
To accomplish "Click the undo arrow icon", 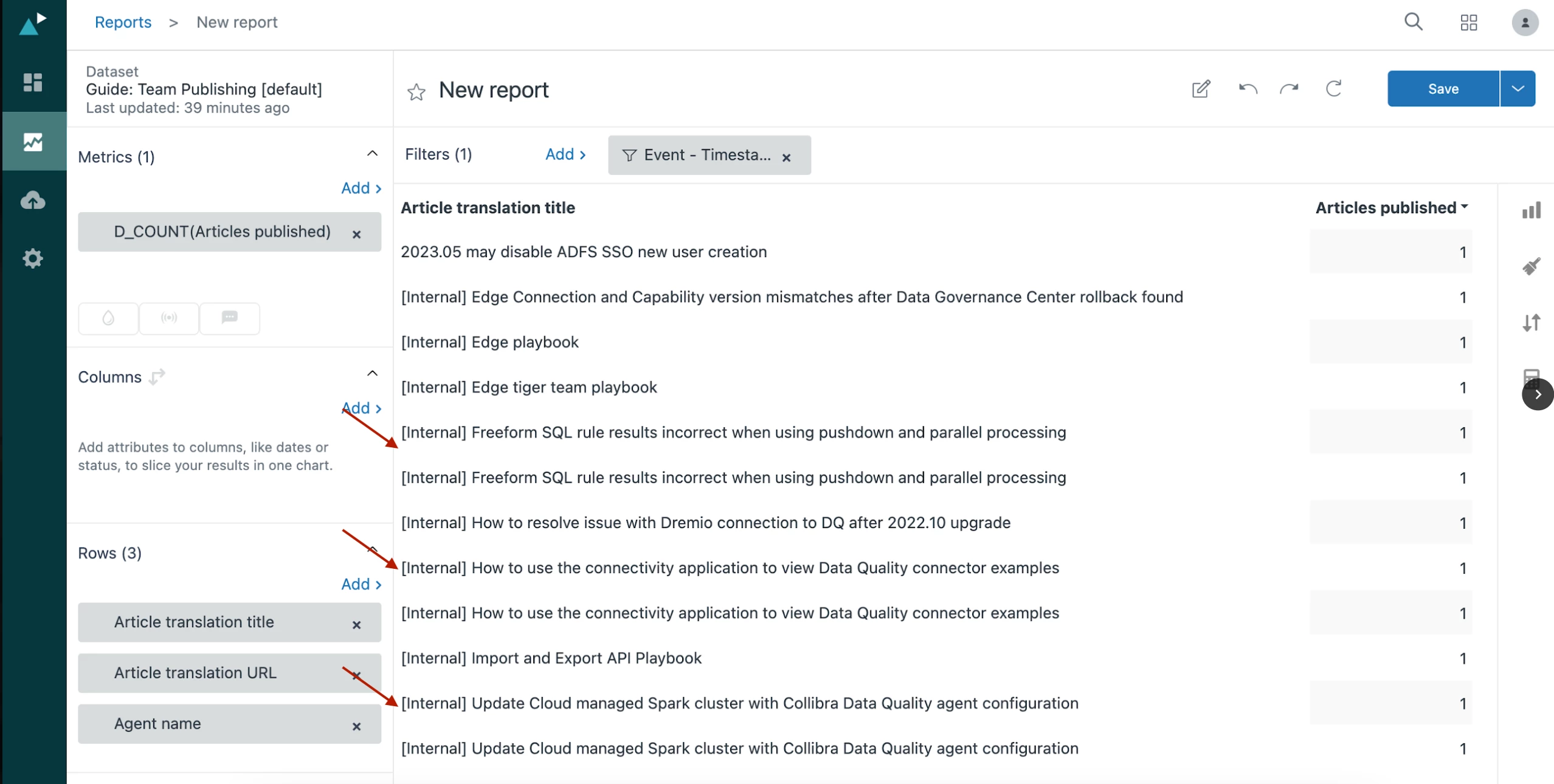I will (x=1248, y=89).
